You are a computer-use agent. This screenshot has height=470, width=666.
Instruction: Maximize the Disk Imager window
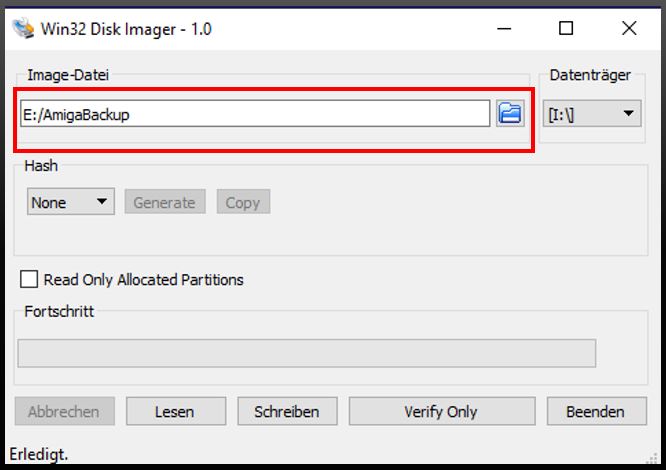566,28
